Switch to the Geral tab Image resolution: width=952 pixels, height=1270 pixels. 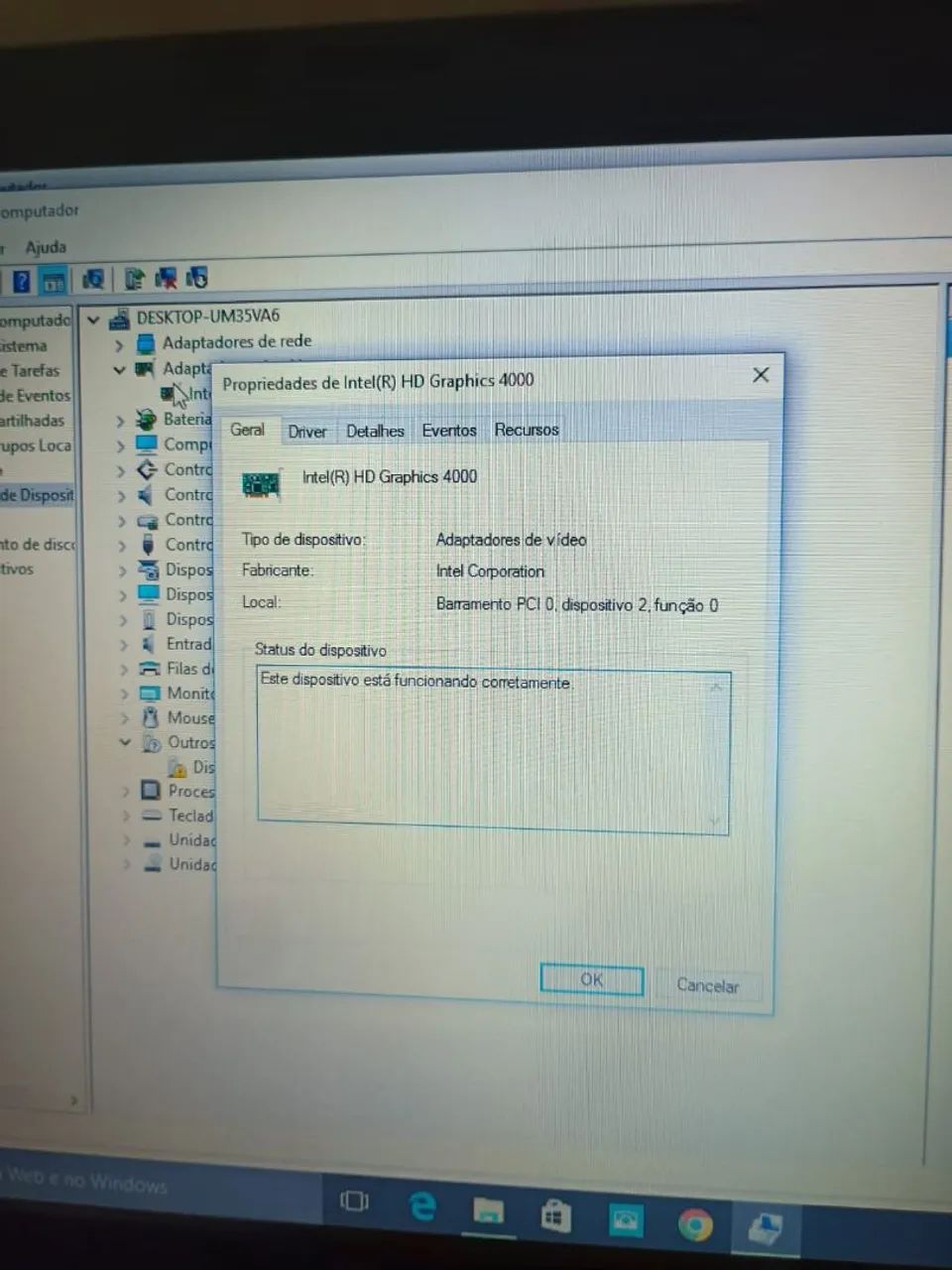tap(247, 430)
